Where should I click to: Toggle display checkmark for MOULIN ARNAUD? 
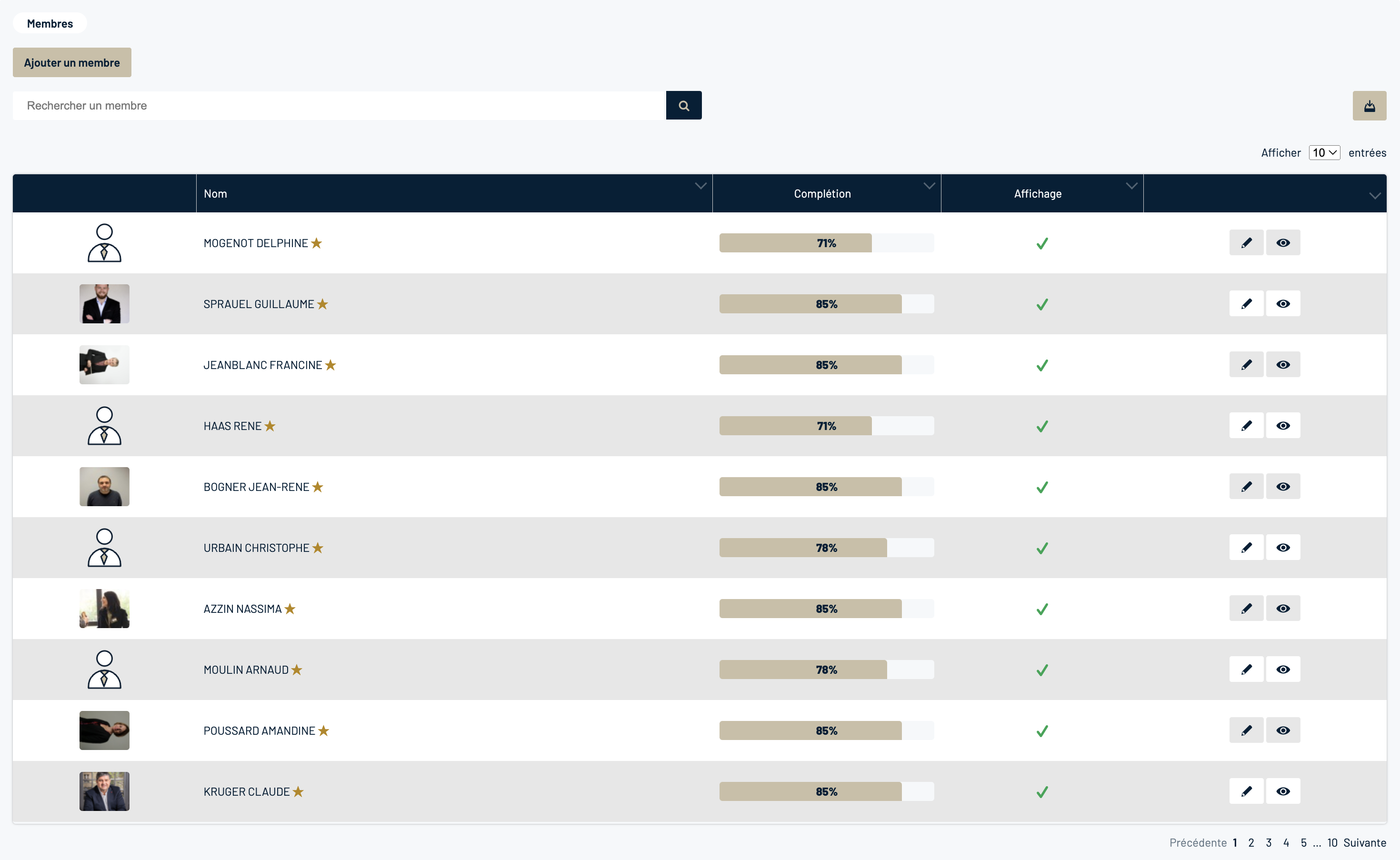pyautogui.click(x=1042, y=670)
